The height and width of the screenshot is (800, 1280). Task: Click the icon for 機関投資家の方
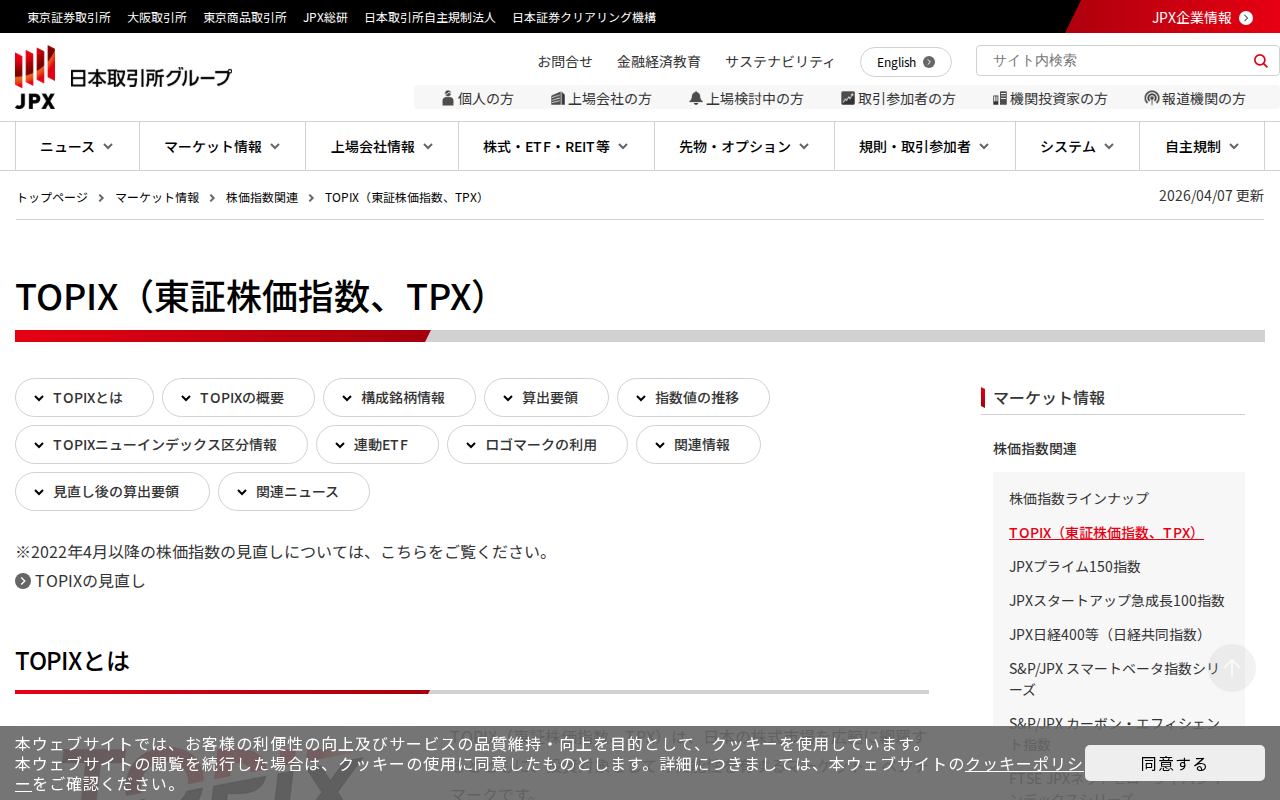click(999, 98)
